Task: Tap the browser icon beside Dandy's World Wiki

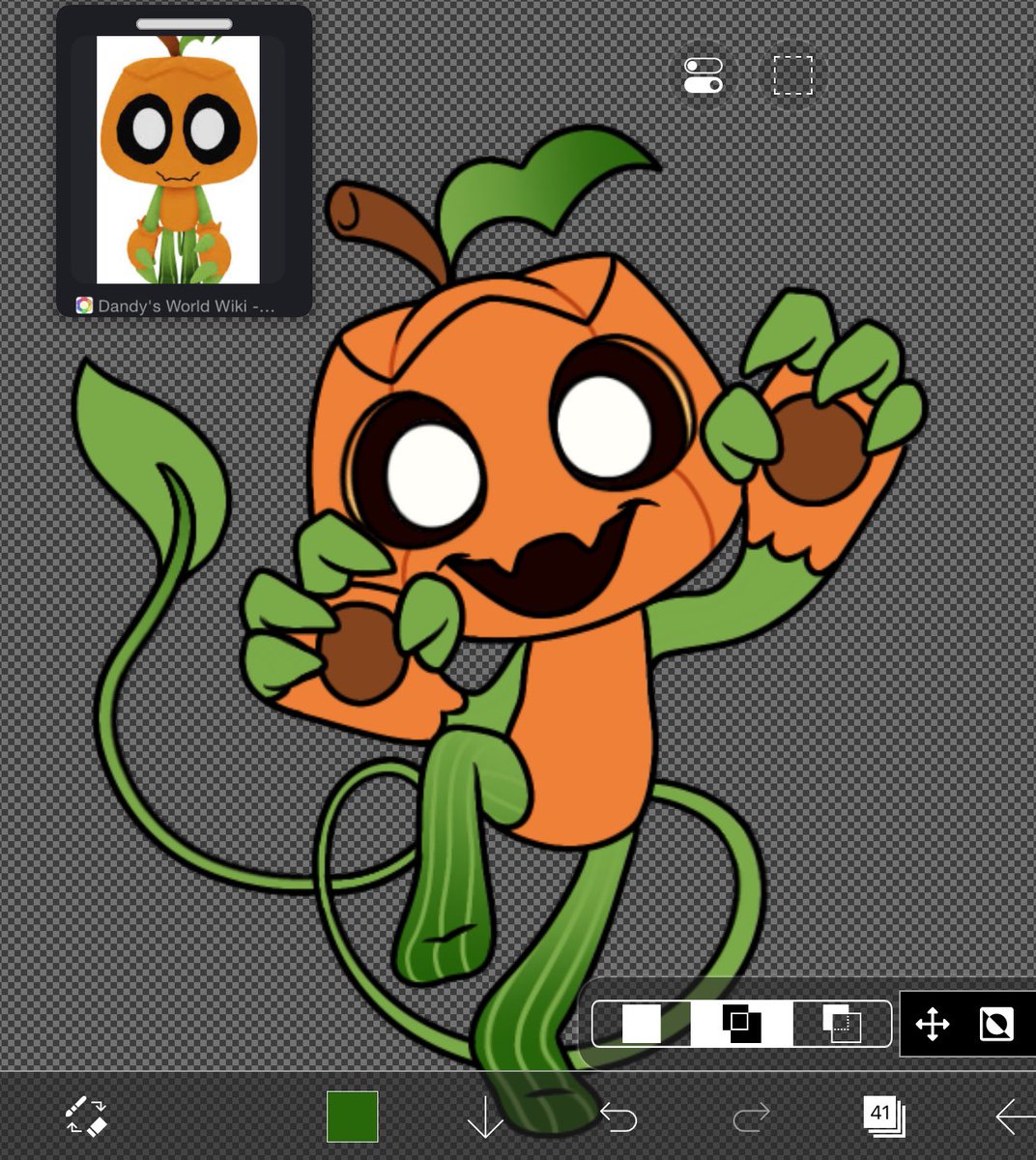Action: [84, 305]
